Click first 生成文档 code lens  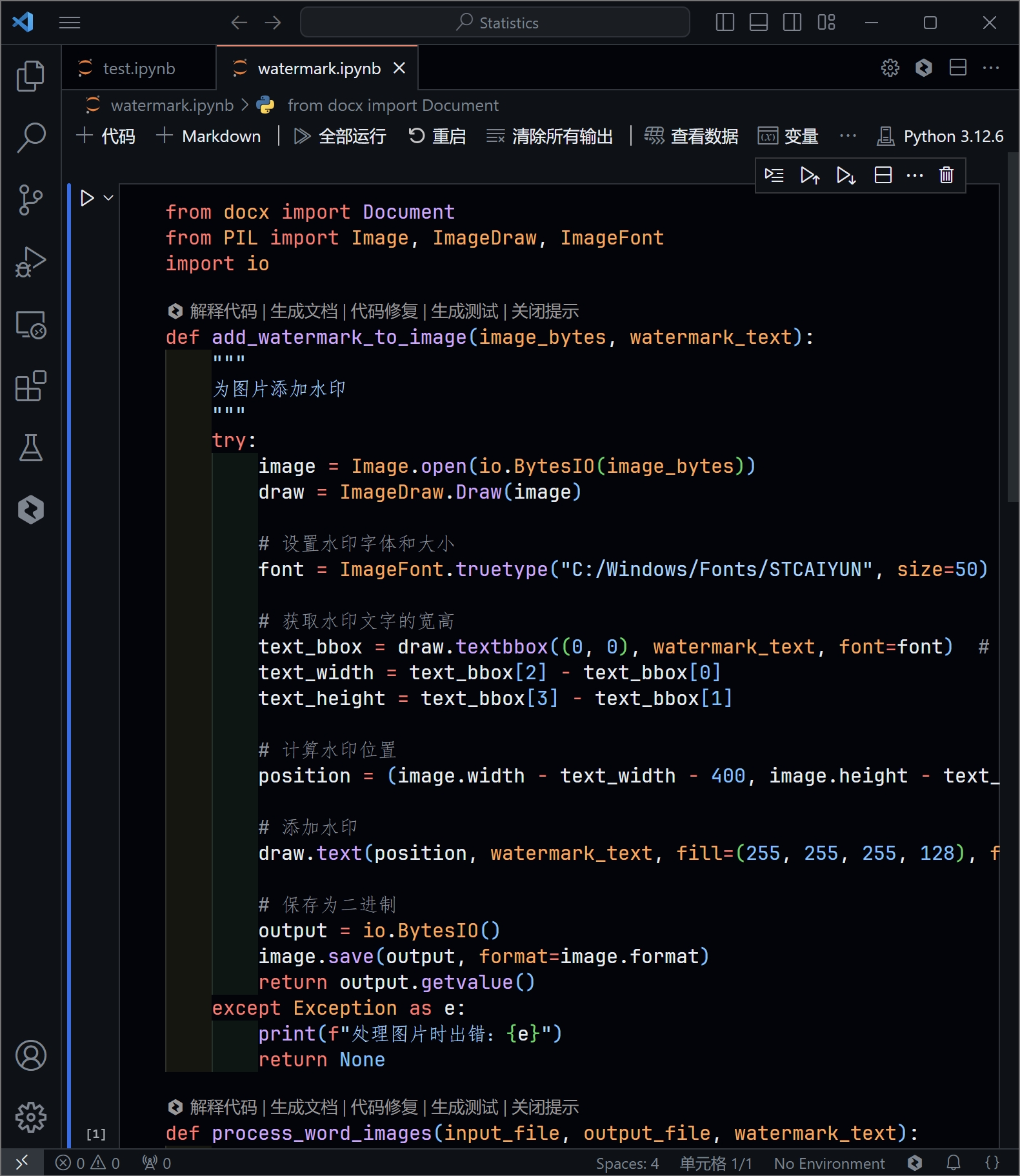304,311
